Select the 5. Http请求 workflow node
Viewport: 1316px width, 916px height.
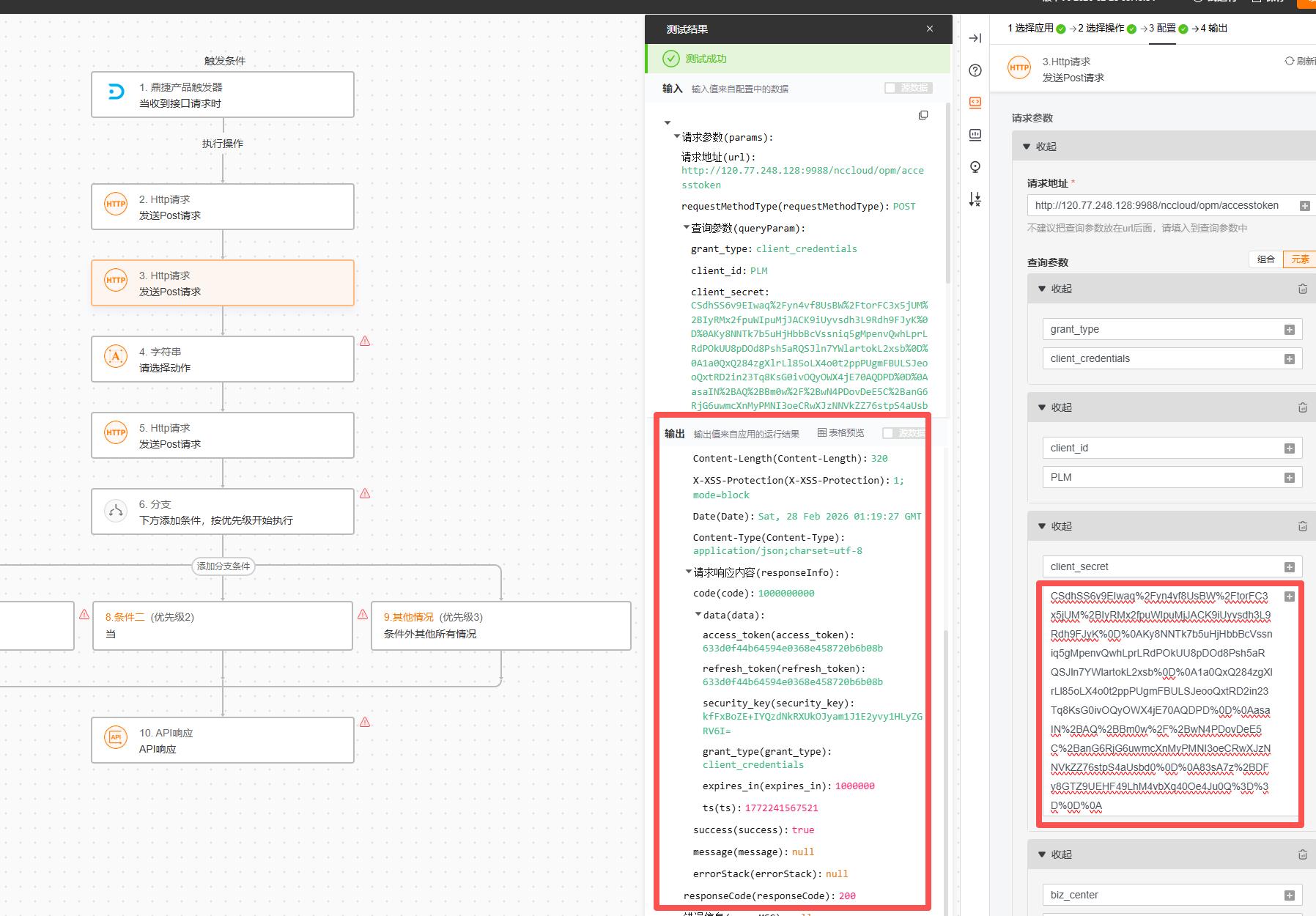[223, 435]
